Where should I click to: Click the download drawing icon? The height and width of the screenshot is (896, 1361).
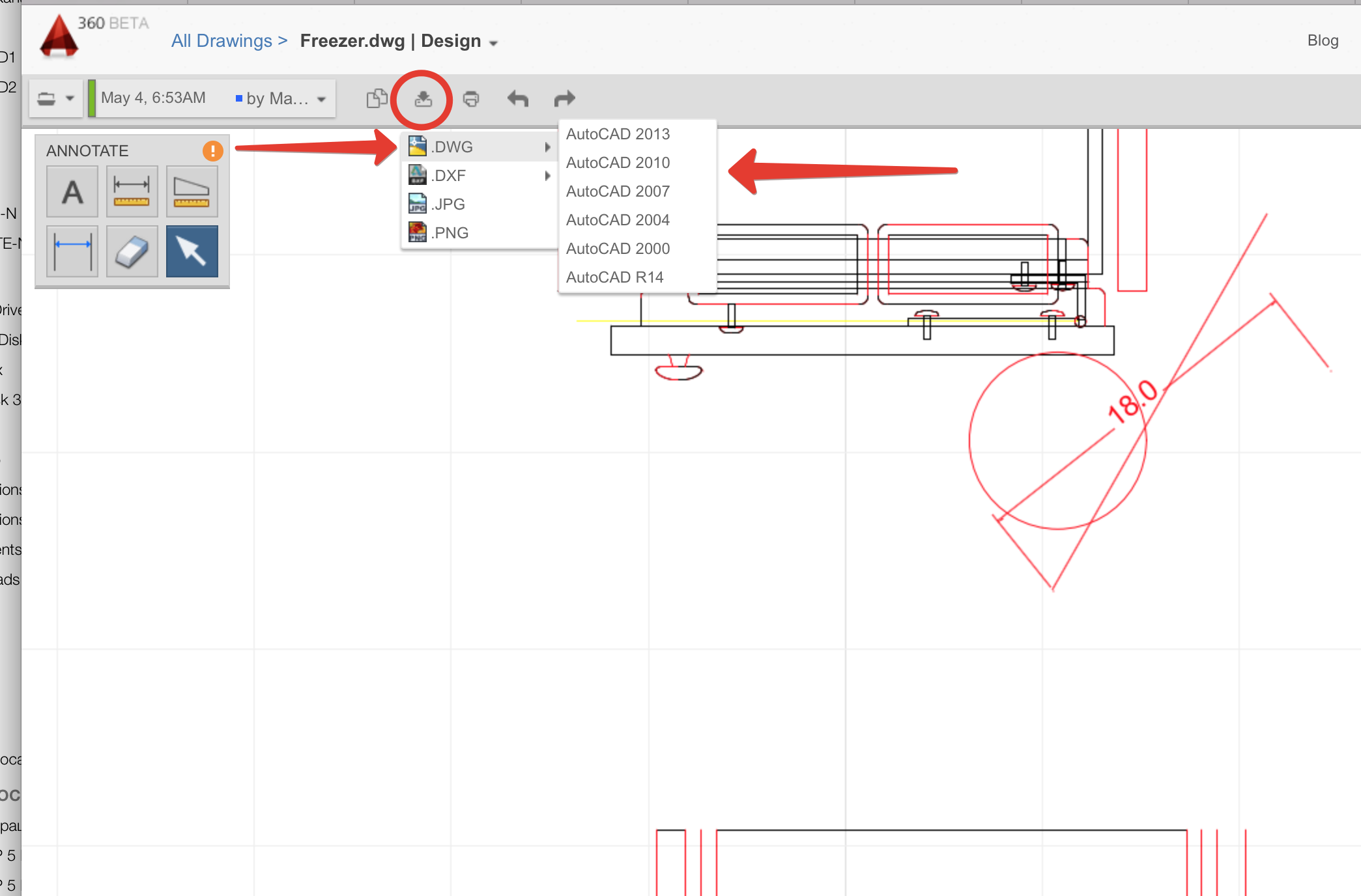tap(423, 99)
